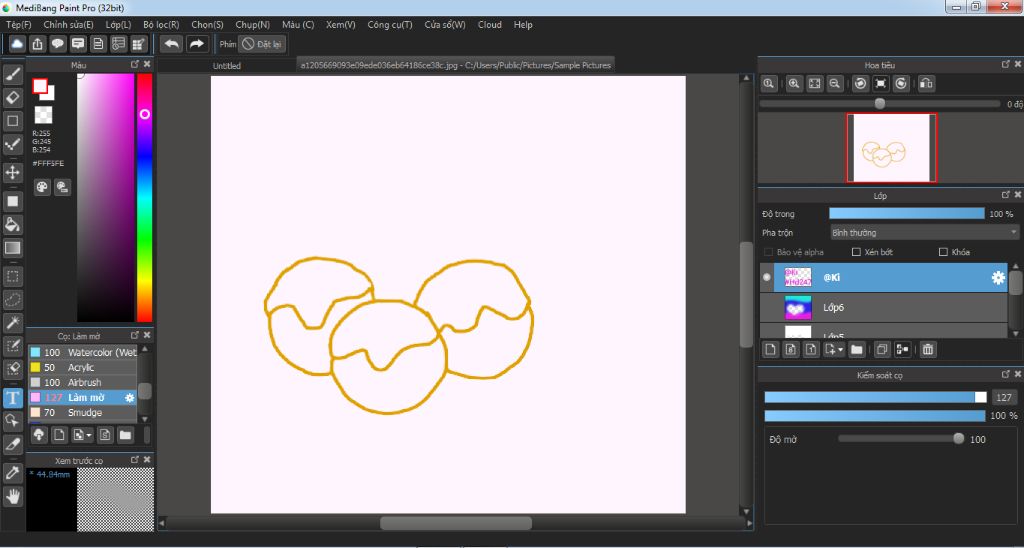The height and width of the screenshot is (548, 1024).
Task: Select the Hand tool
Action: [x=12, y=496]
